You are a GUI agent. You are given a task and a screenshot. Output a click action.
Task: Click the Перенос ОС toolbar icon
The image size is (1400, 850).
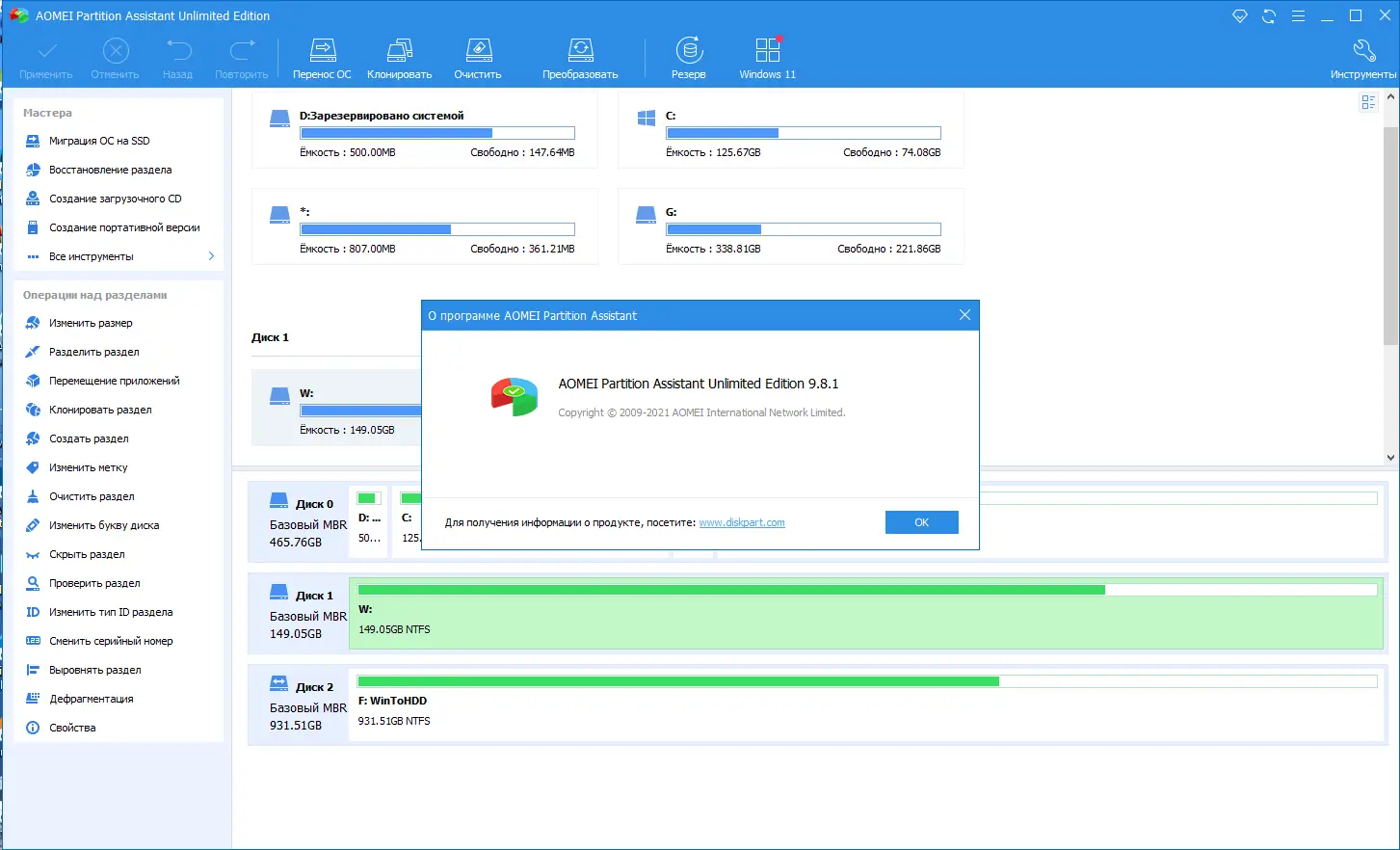[x=322, y=59]
